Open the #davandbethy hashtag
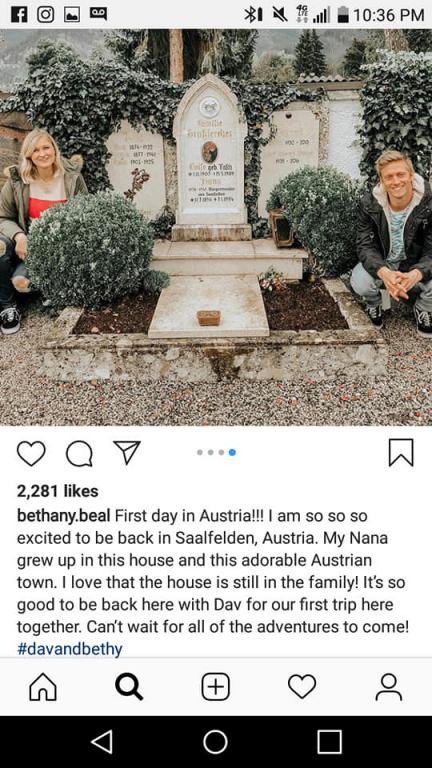 point(70,649)
